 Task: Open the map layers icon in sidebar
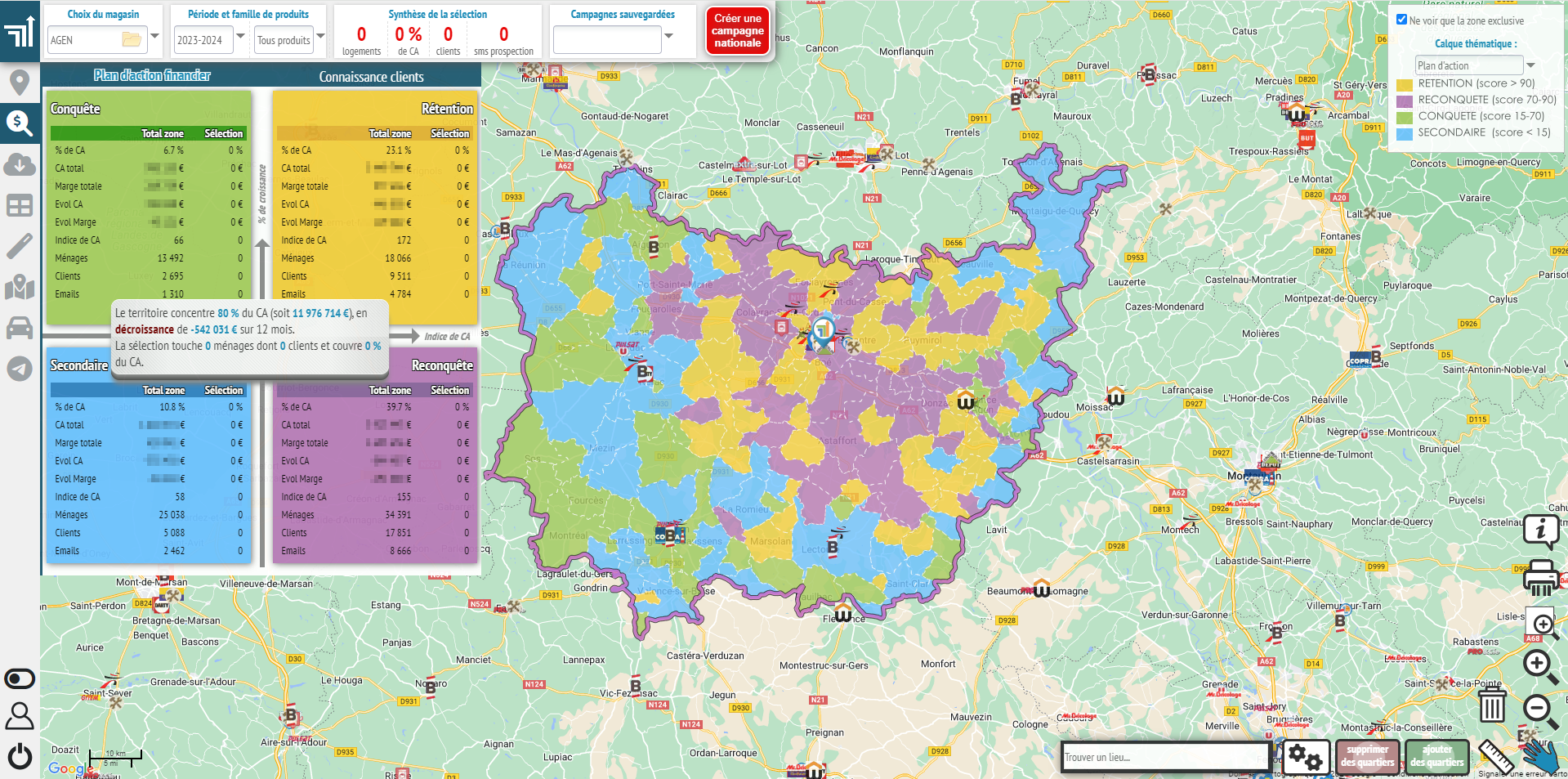pyautogui.click(x=20, y=288)
